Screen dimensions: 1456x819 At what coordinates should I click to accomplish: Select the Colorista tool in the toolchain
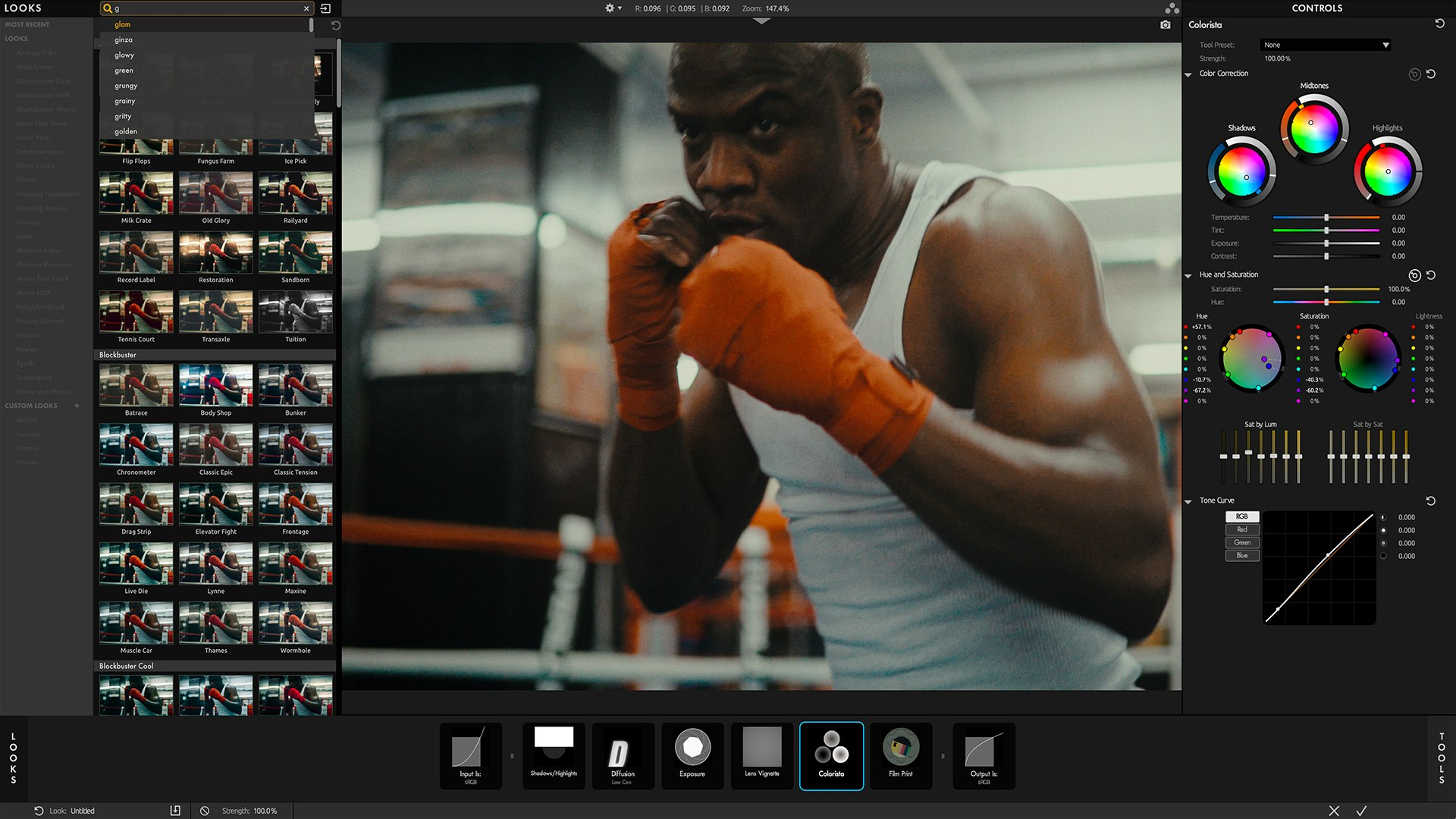[x=831, y=755]
